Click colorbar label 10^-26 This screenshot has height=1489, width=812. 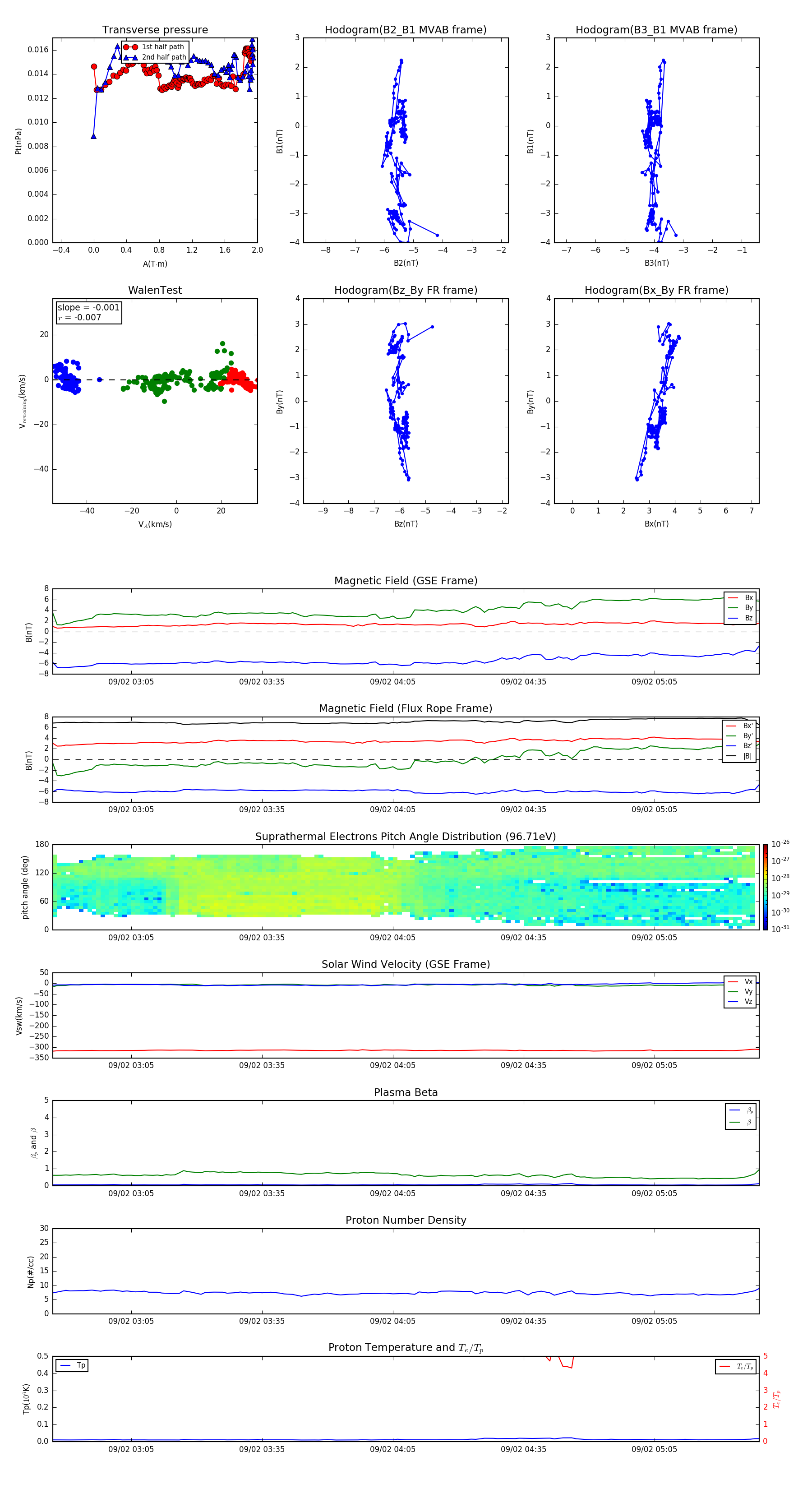[x=780, y=844]
